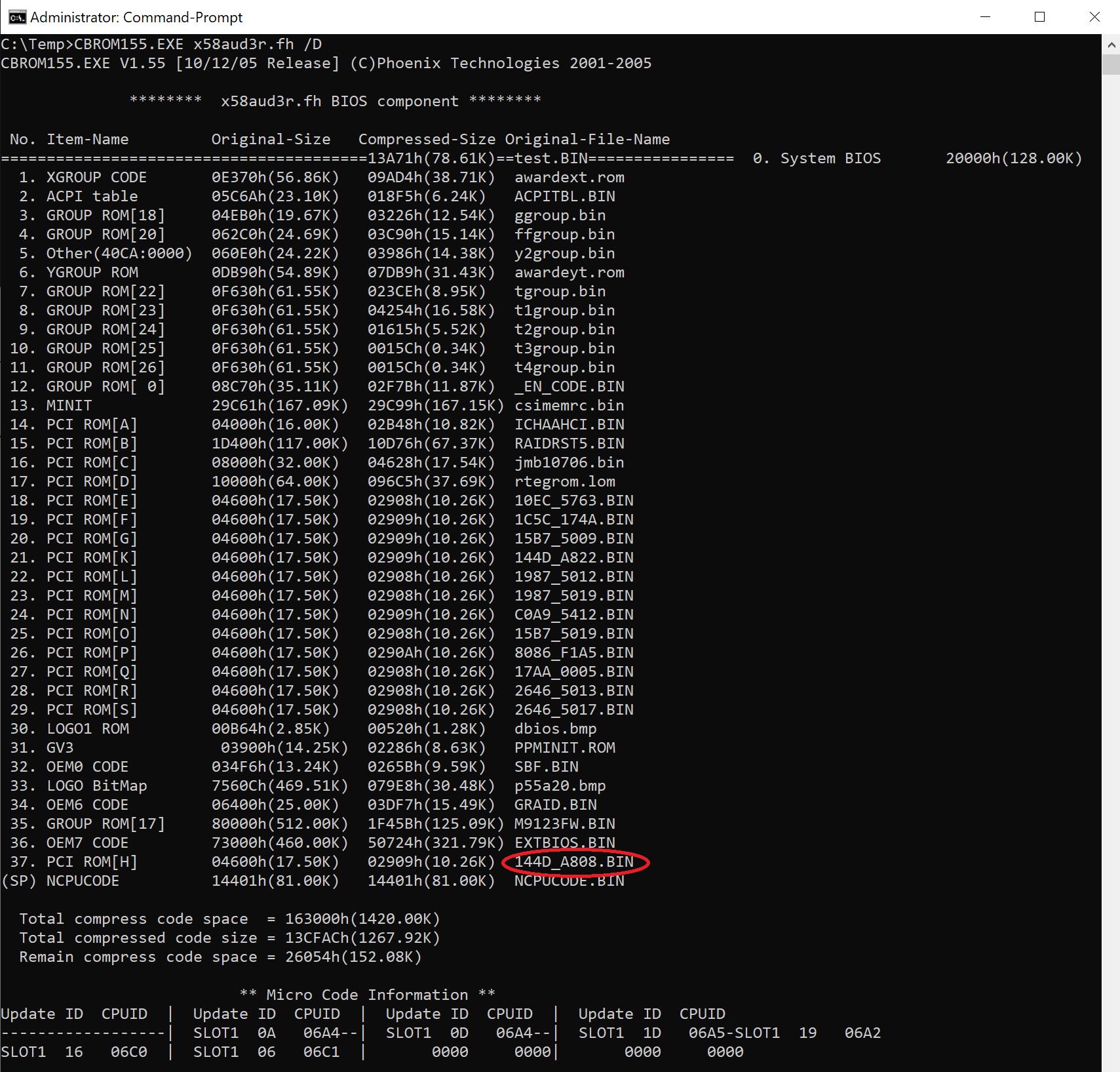The image size is (1120, 1072).
Task: Click 't1group.bin' file name
Action: 565,310
